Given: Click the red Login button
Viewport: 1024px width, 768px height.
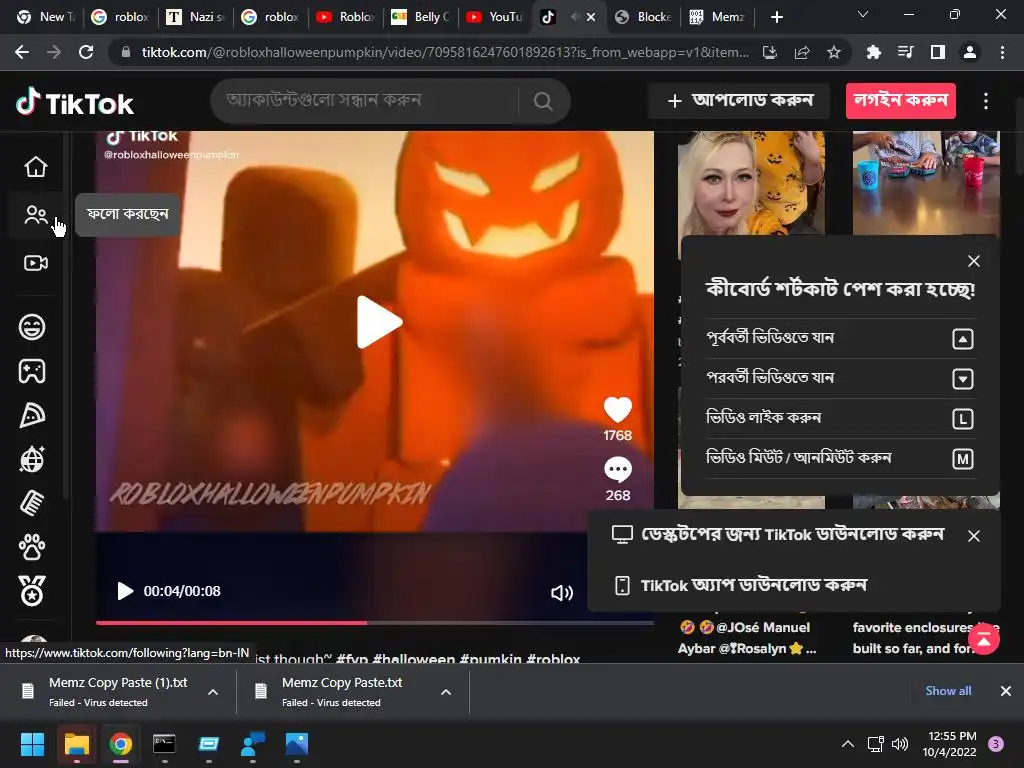Looking at the screenshot, I should point(901,101).
